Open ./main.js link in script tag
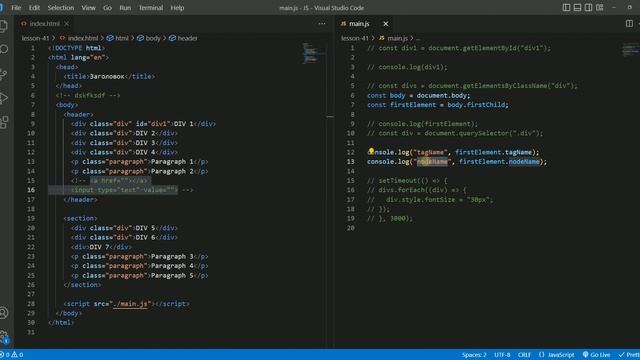 pyautogui.click(x=130, y=304)
